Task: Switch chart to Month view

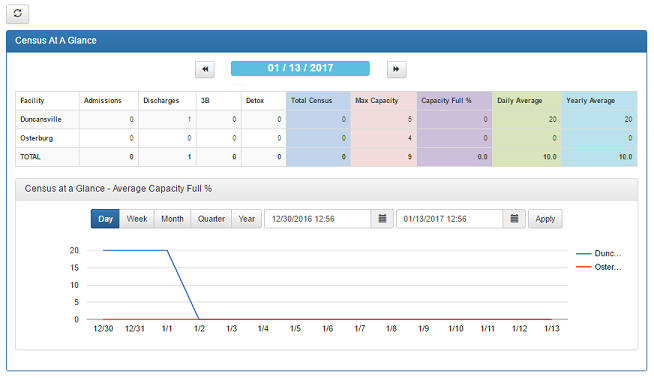Action: (172, 219)
